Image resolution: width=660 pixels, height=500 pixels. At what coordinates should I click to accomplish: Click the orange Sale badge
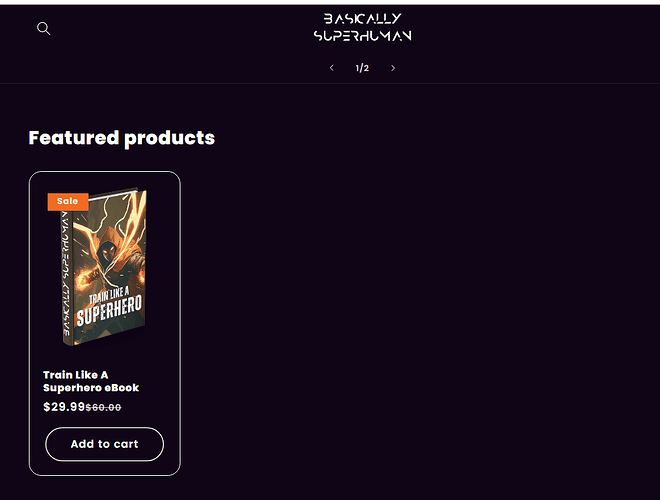click(x=68, y=201)
